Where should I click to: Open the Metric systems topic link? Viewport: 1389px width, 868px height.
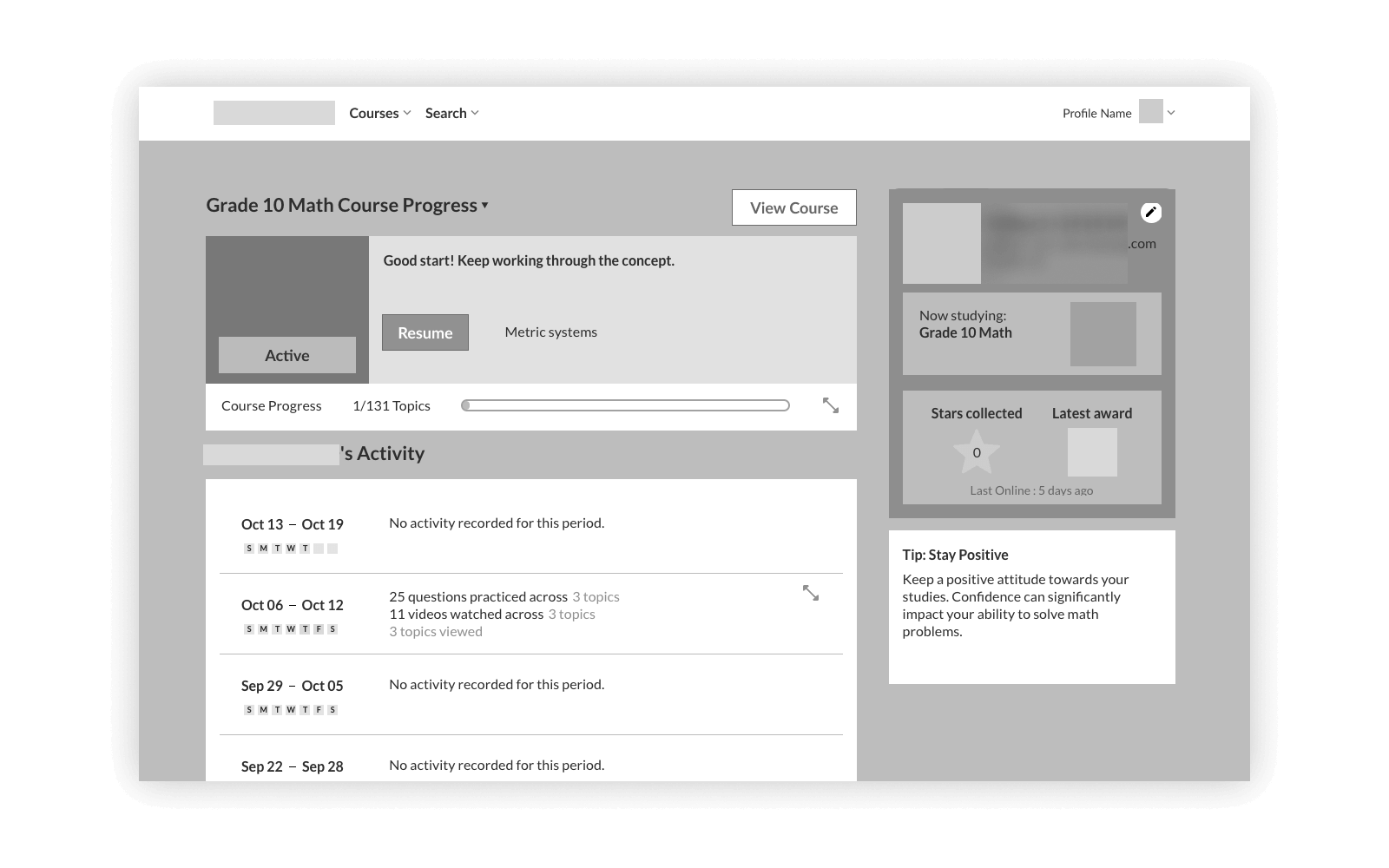550,332
